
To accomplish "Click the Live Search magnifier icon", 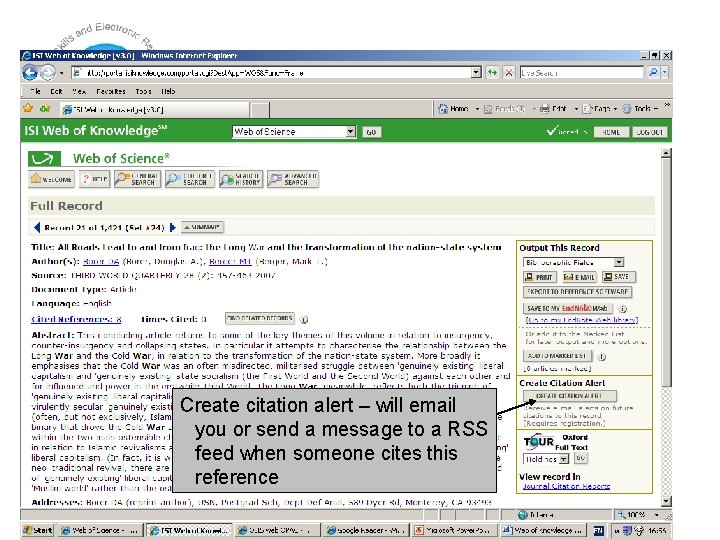I will tap(652, 73).
